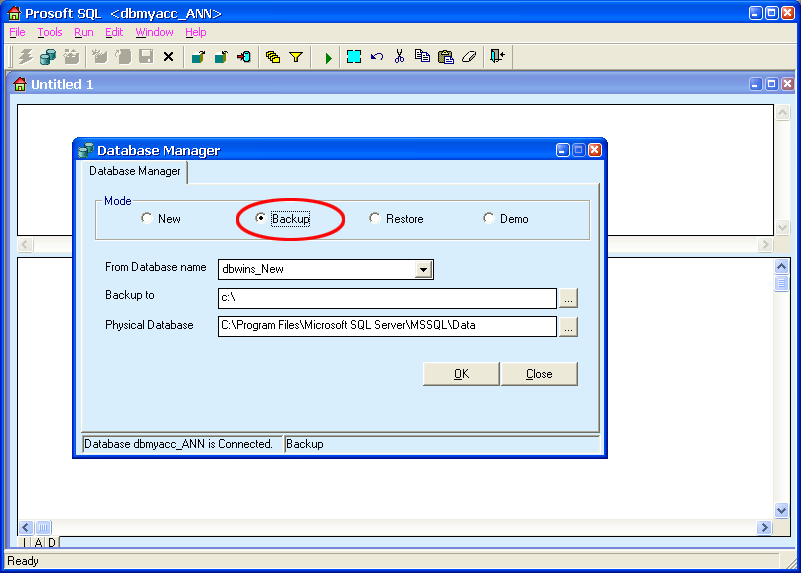Open the Window menu
Image resolution: width=801 pixels, height=573 pixels.
point(154,32)
